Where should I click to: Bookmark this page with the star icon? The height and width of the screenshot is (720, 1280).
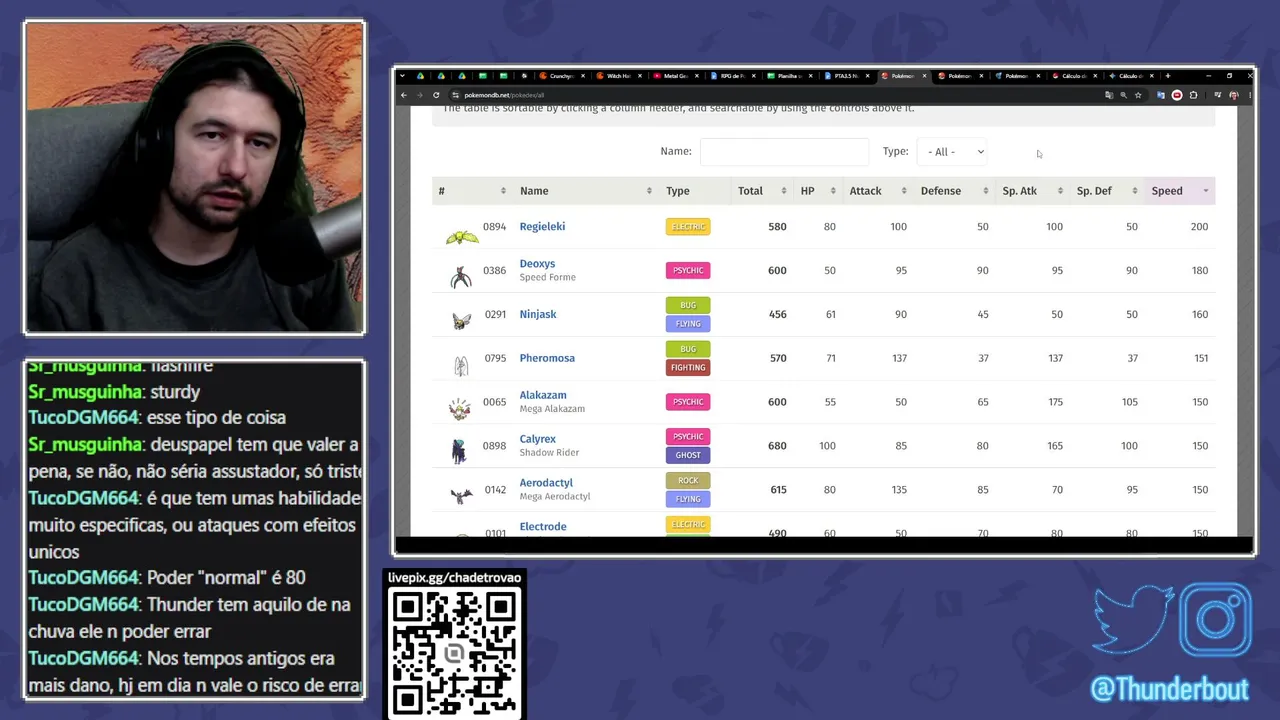[1138, 95]
